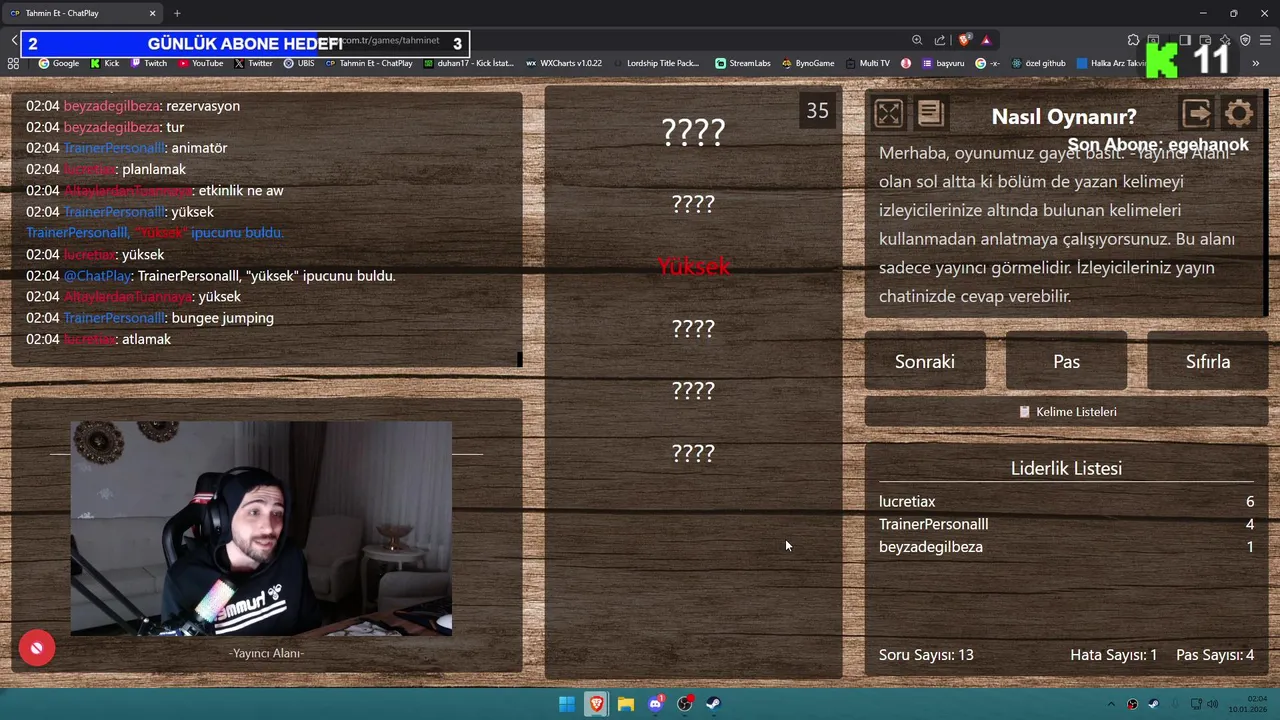Image resolution: width=1280 pixels, height=720 pixels.
Task: Click the chat panel scrollbar handle
Action: coord(519,359)
